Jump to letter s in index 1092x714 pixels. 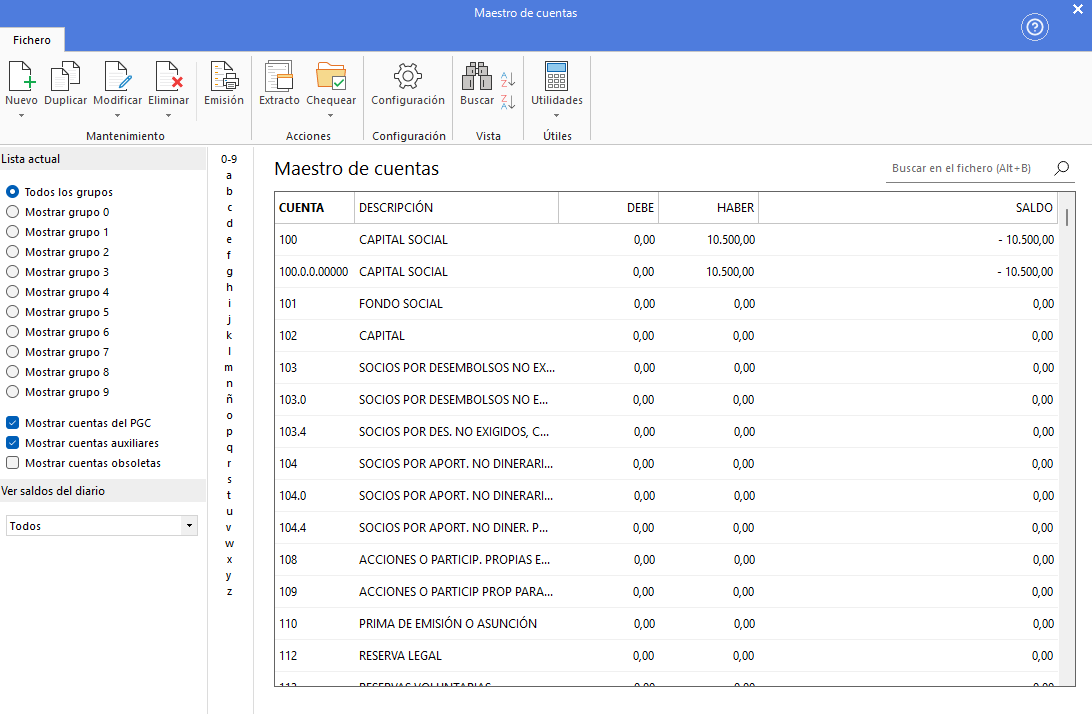(x=229, y=479)
